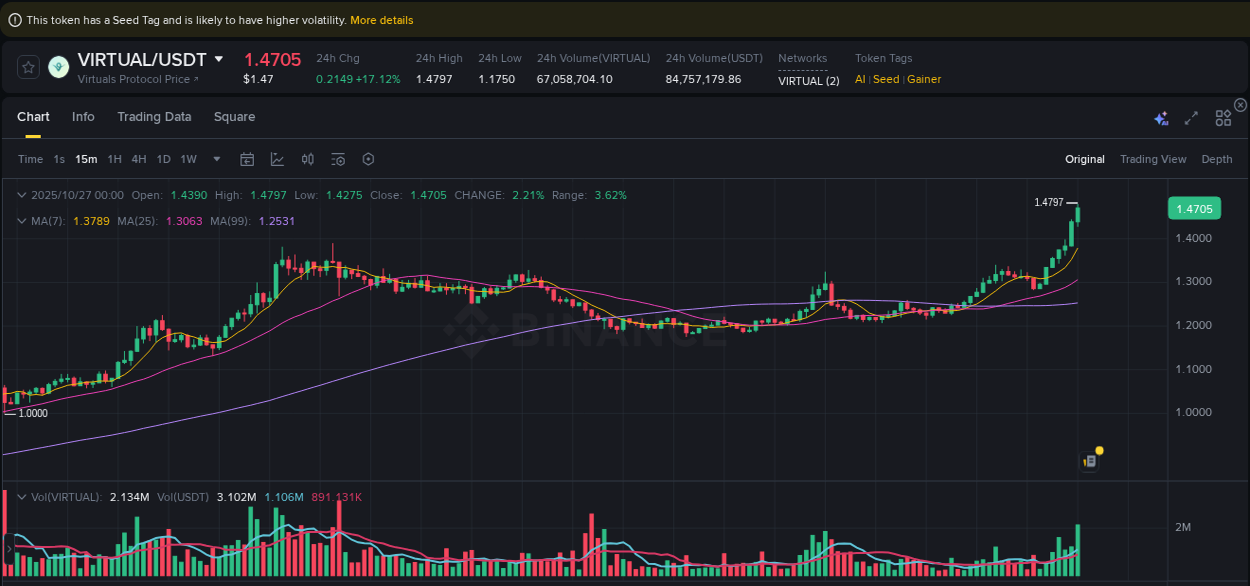Collapse the OHLC info row chevron
Image resolution: width=1250 pixels, height=586 pixels.
pos(22,195)
